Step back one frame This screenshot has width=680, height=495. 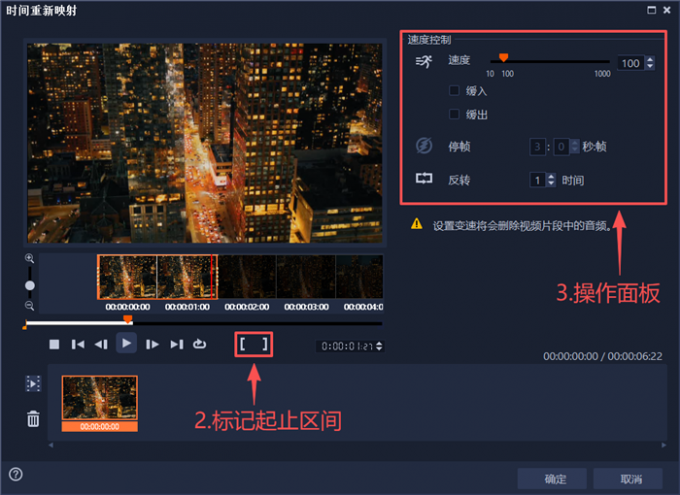click(101, 344)
